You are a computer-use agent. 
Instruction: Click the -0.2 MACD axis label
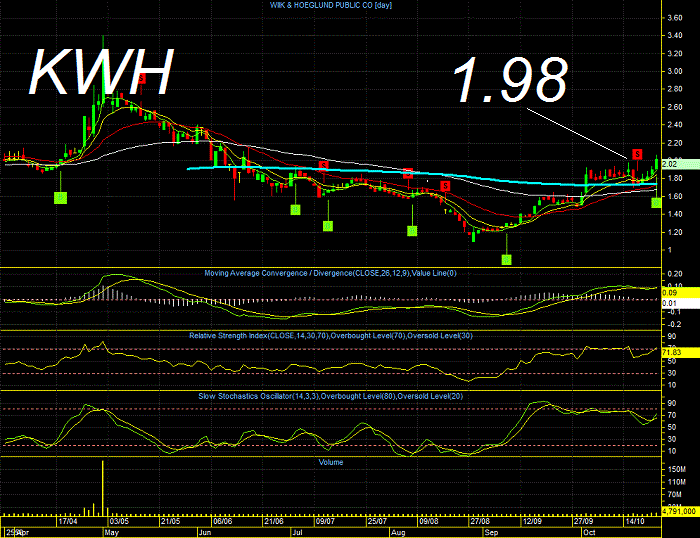[x=675, y=324]
